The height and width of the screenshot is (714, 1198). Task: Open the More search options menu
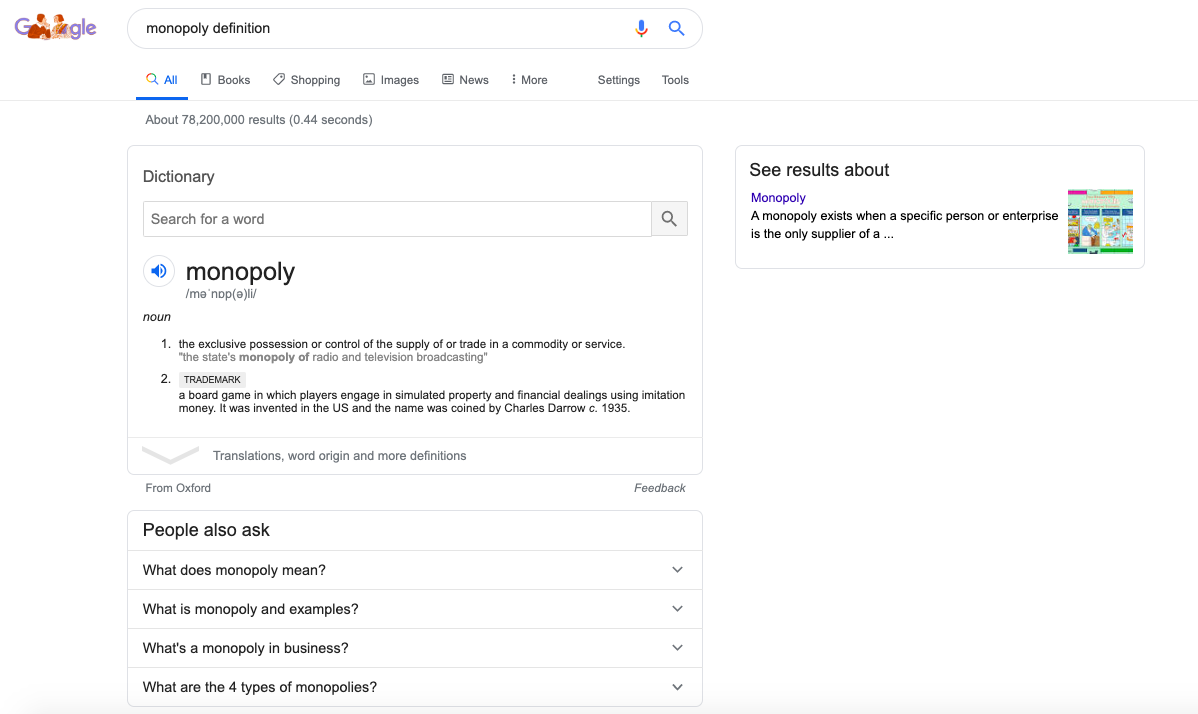click(529, 80)
